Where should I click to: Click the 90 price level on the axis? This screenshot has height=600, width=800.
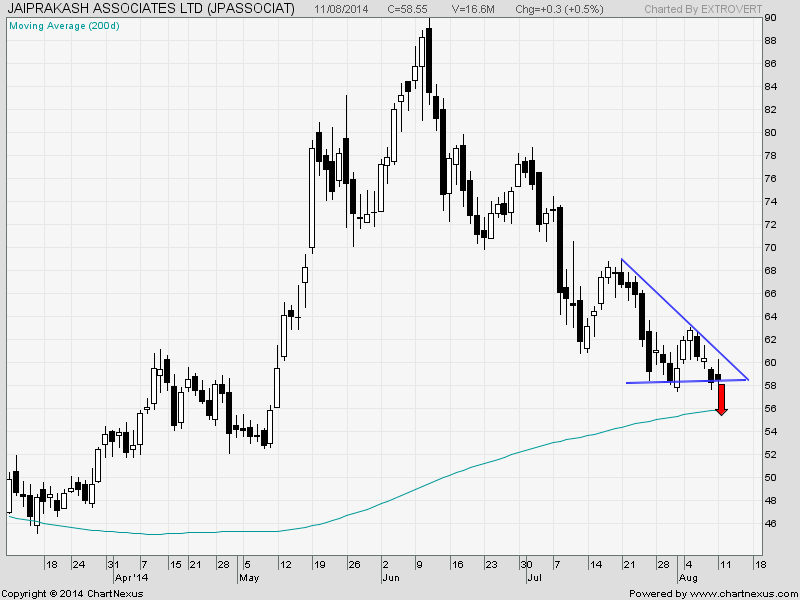tap(770, 18)
